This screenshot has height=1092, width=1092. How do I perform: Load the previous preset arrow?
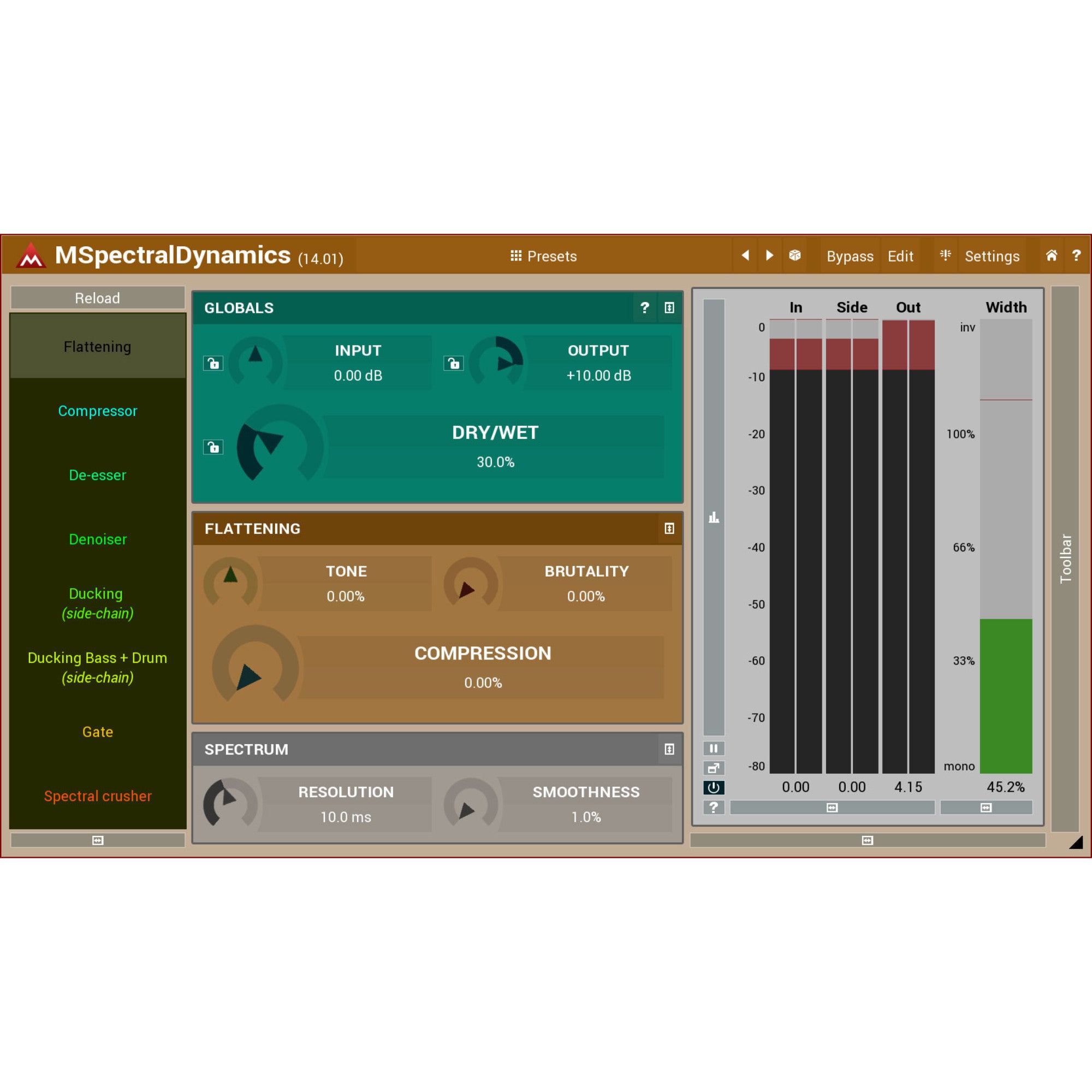(745, 256)
